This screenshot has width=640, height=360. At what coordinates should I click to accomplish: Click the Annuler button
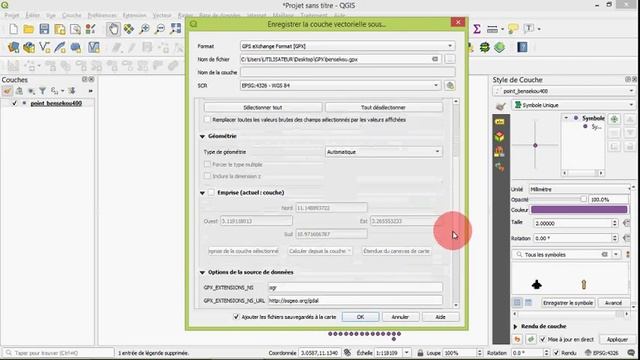(400, 317)
